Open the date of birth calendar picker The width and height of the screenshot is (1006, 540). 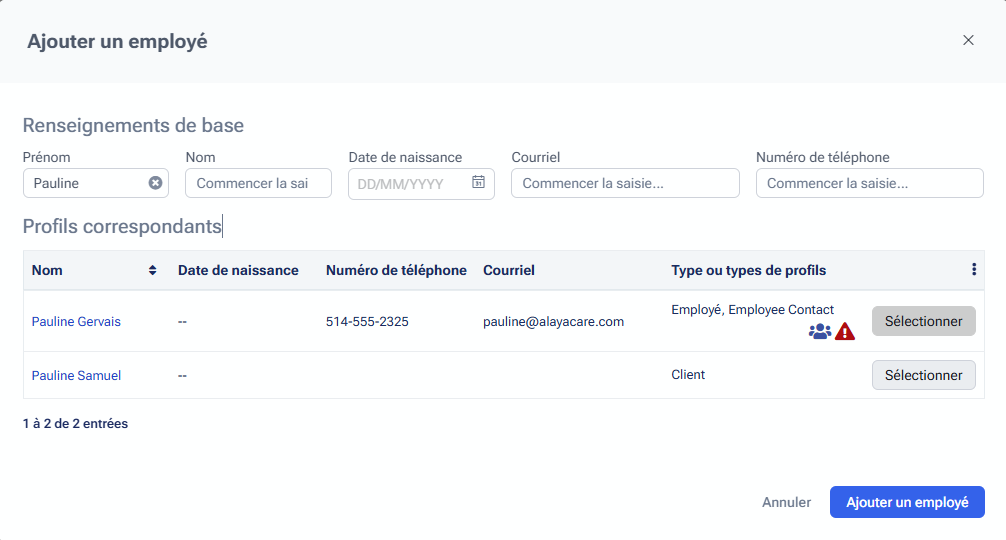click(478, 183)
